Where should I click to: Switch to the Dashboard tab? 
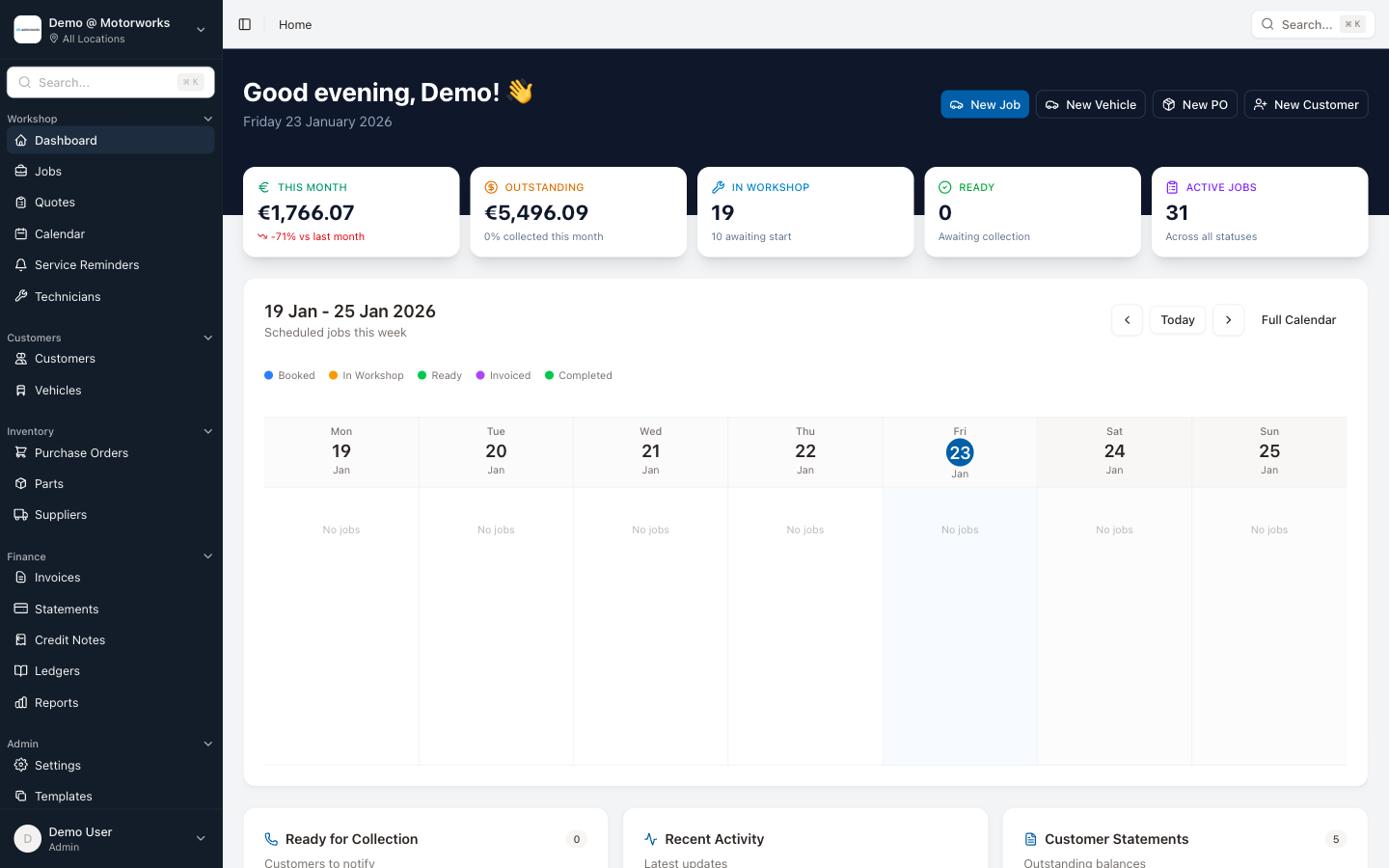[x=66, y=140]
